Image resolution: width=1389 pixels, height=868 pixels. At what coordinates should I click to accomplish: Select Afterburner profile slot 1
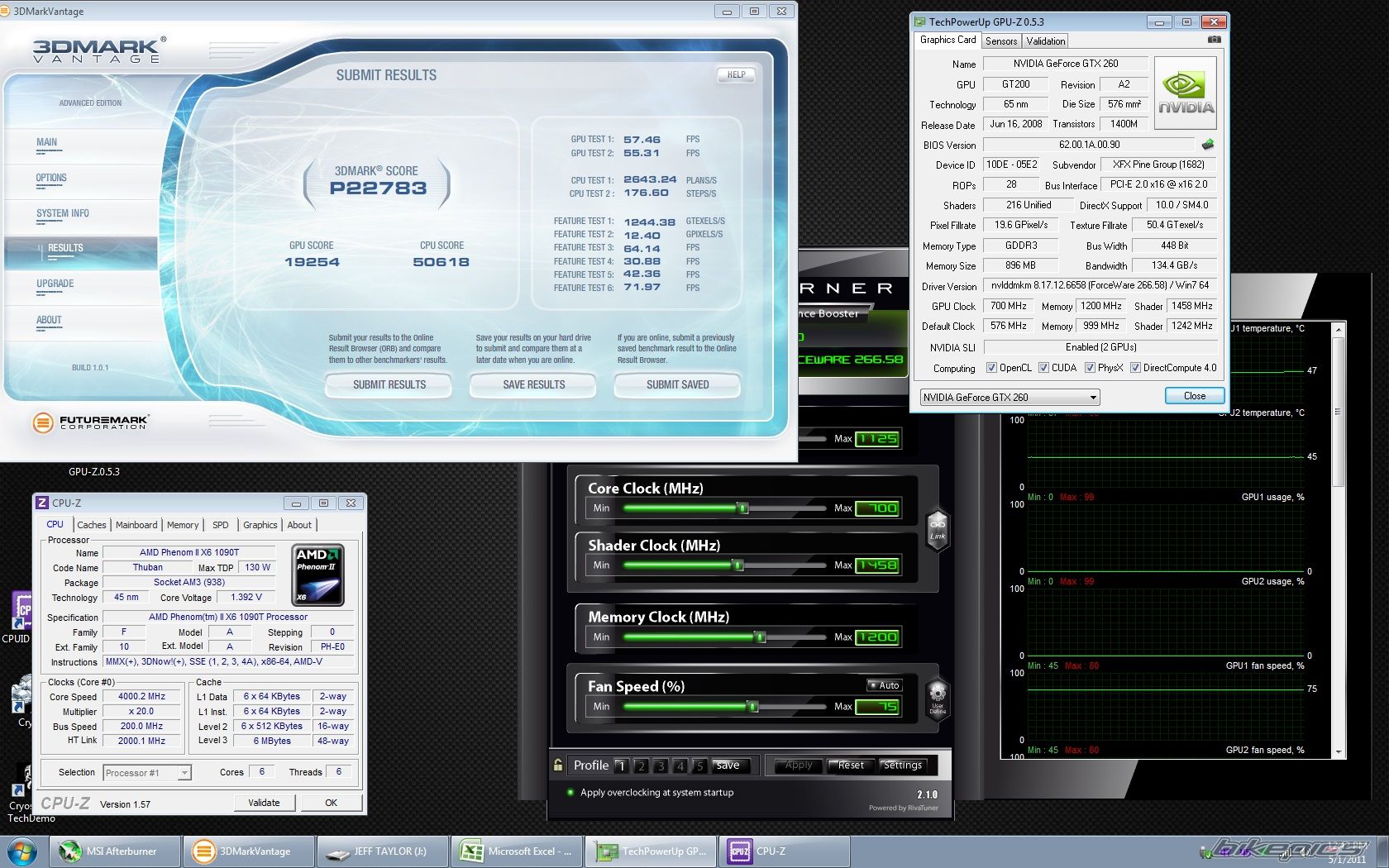[x=622, y=766]
